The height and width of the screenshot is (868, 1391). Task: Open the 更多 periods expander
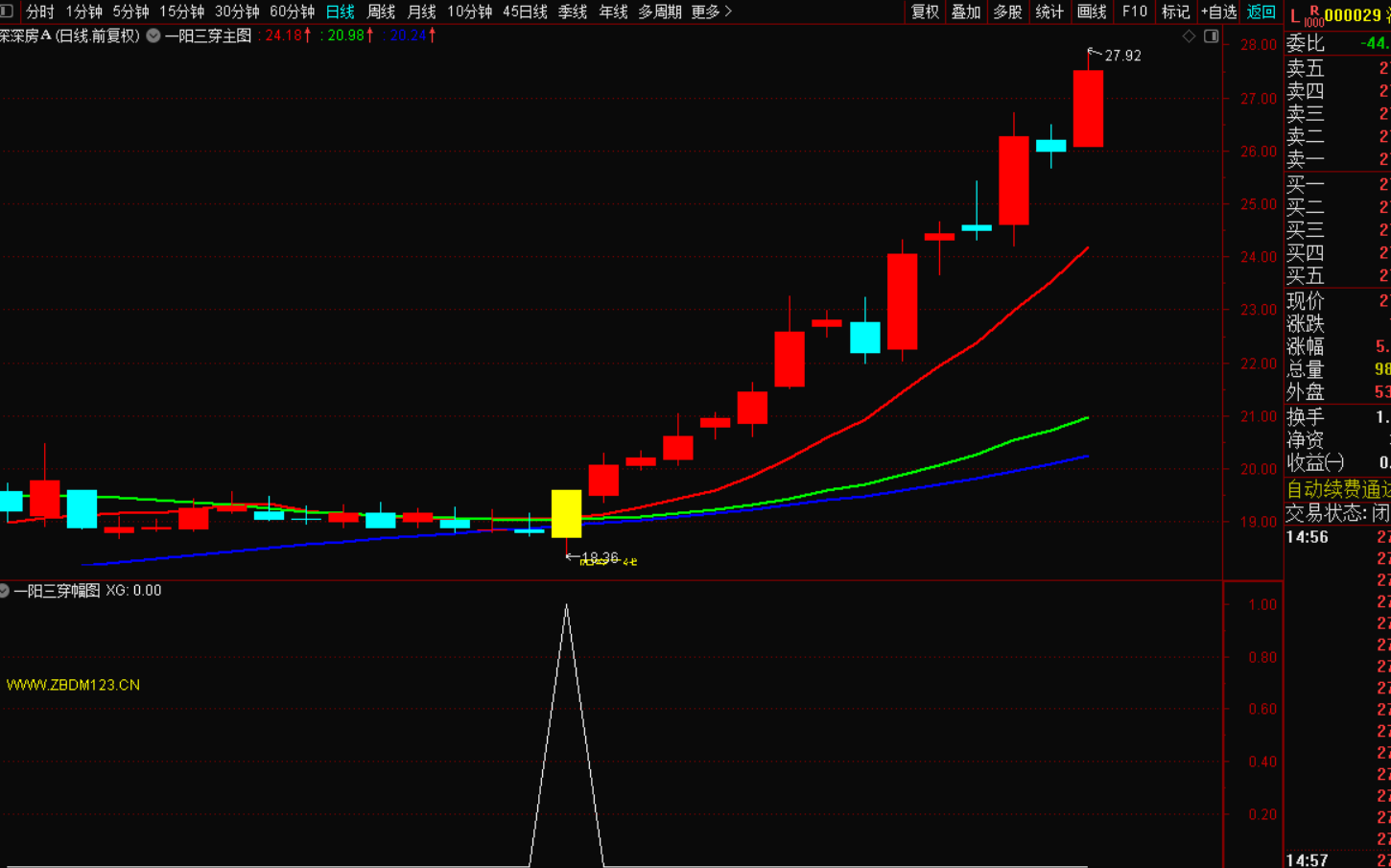coord(711,12)
